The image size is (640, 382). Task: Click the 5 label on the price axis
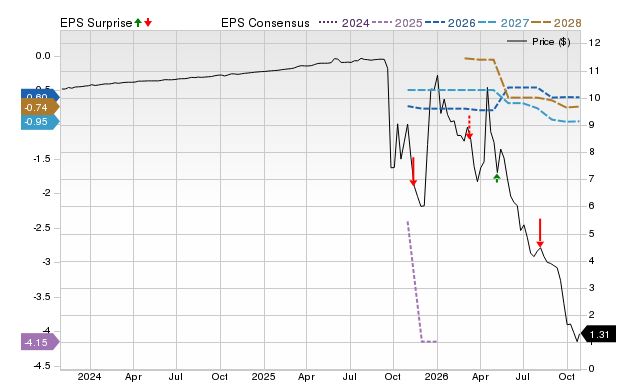pos(591,234)
